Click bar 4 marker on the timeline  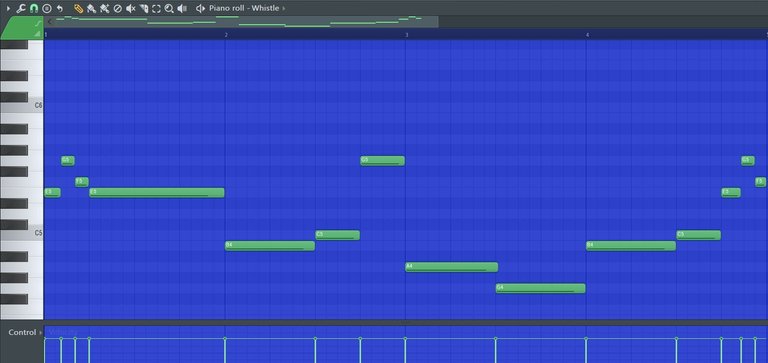pyautogui.click(x=587, y=35)
